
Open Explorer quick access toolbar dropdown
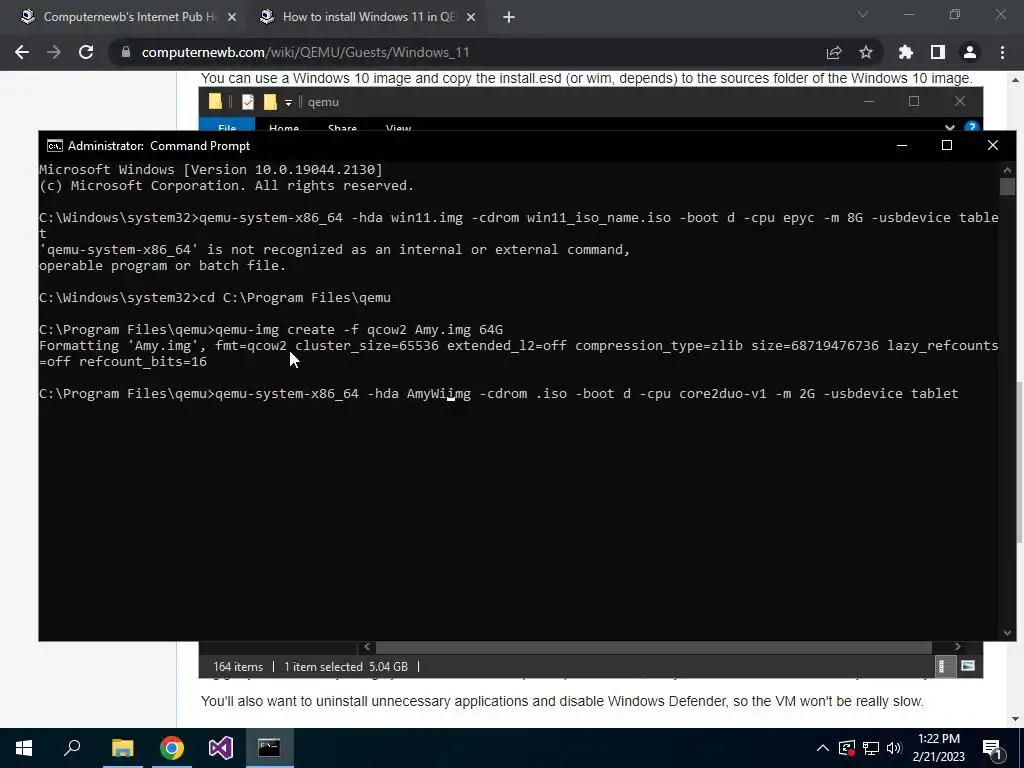[288, 103]
